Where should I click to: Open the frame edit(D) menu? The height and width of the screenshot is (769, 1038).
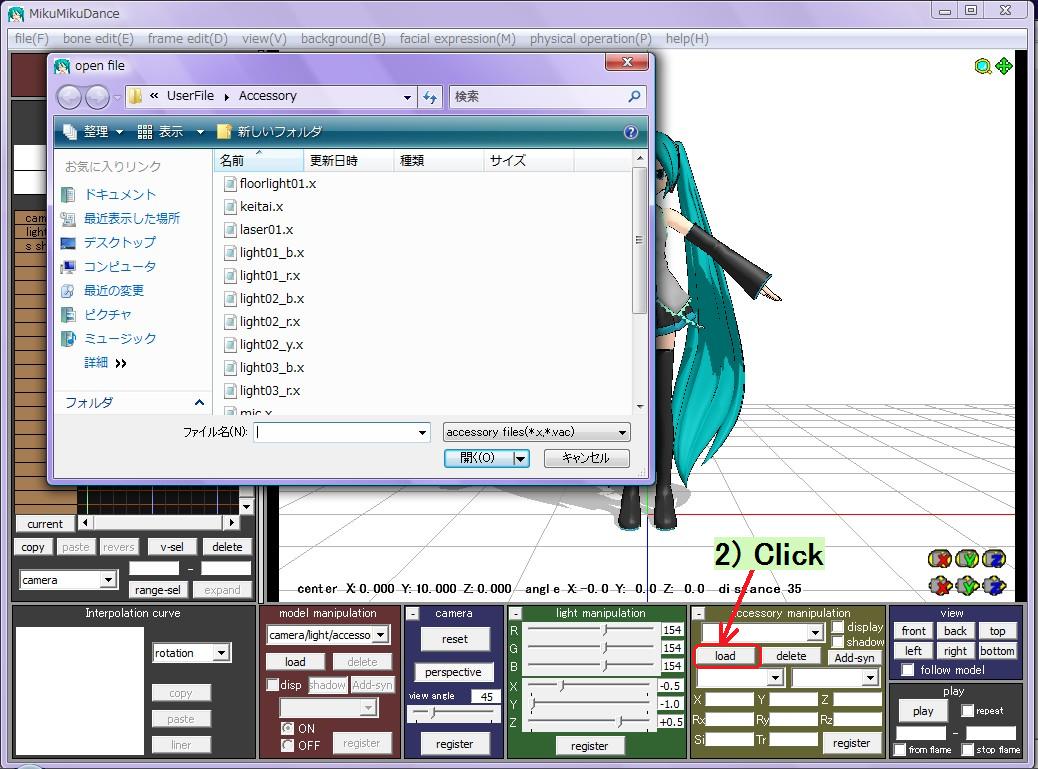pos(187,38)
